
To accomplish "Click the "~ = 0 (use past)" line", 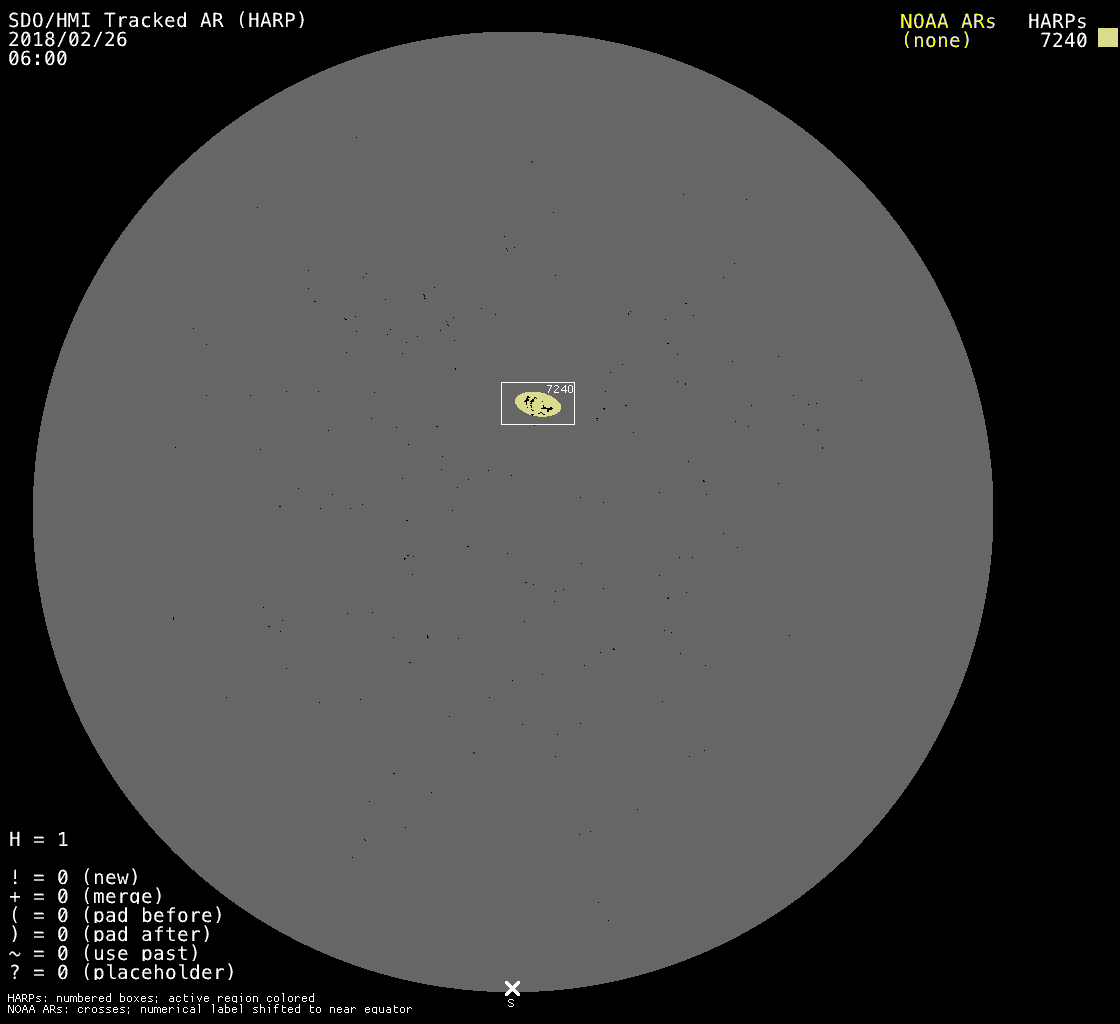I will [104, 953].
